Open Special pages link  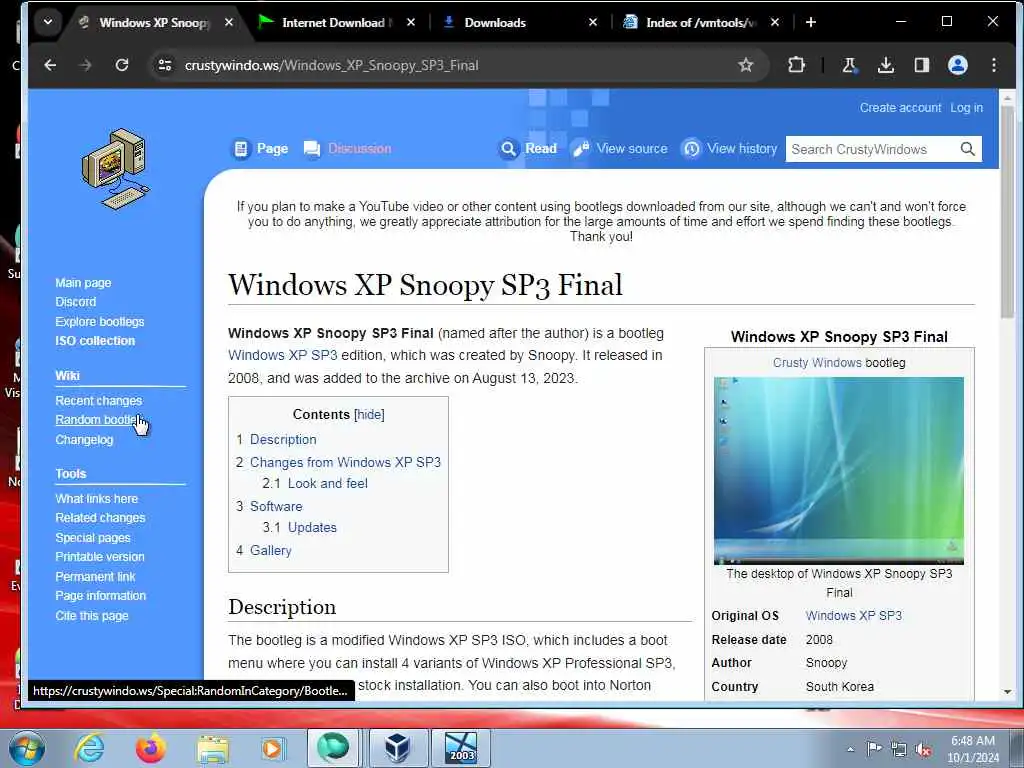pos(92,537)
